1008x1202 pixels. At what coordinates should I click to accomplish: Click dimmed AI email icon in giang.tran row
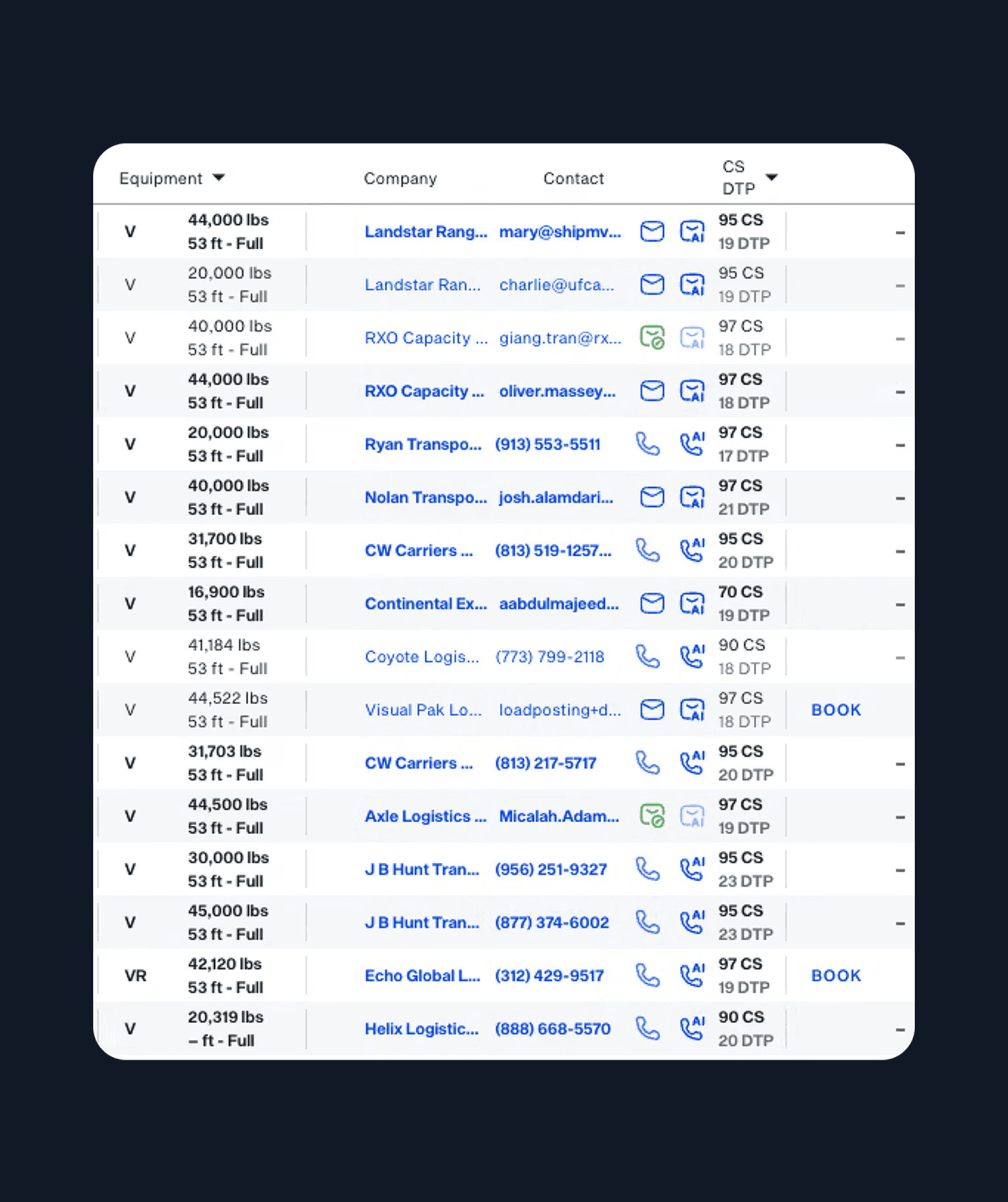[692, 338]
